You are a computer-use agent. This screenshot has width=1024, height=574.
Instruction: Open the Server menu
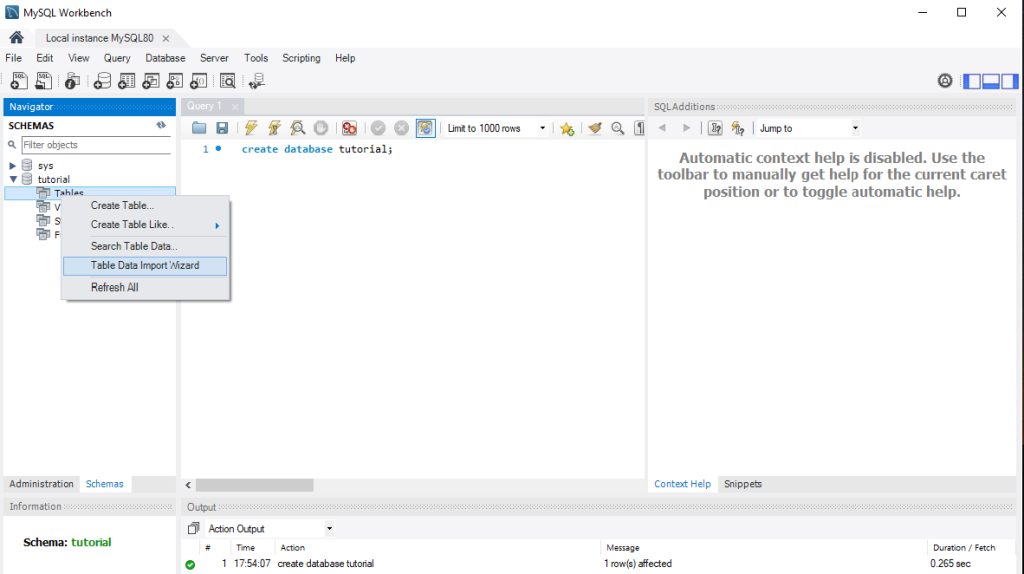[x=214, y=58]
